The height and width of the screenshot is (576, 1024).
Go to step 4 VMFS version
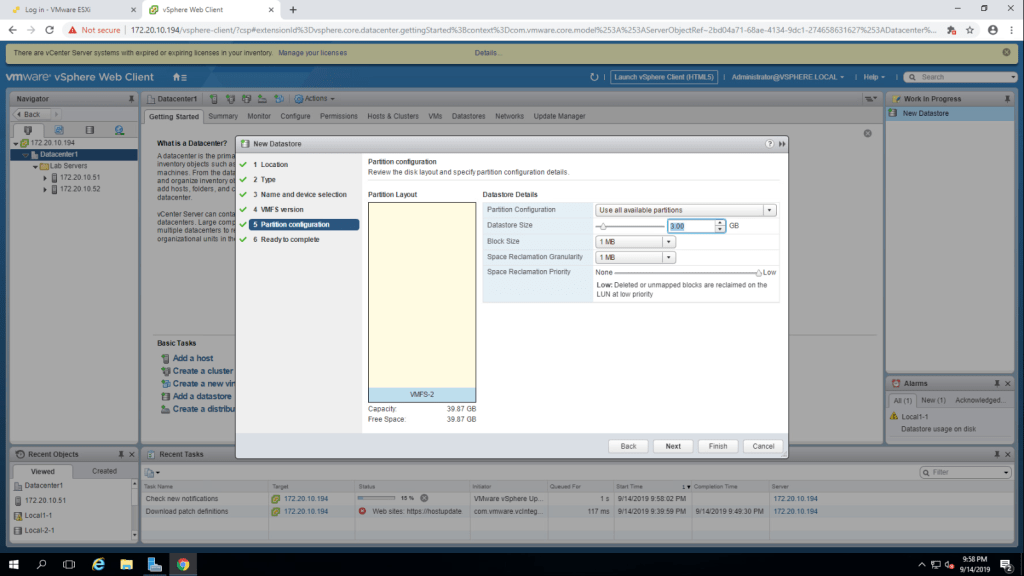pos(281,209)
